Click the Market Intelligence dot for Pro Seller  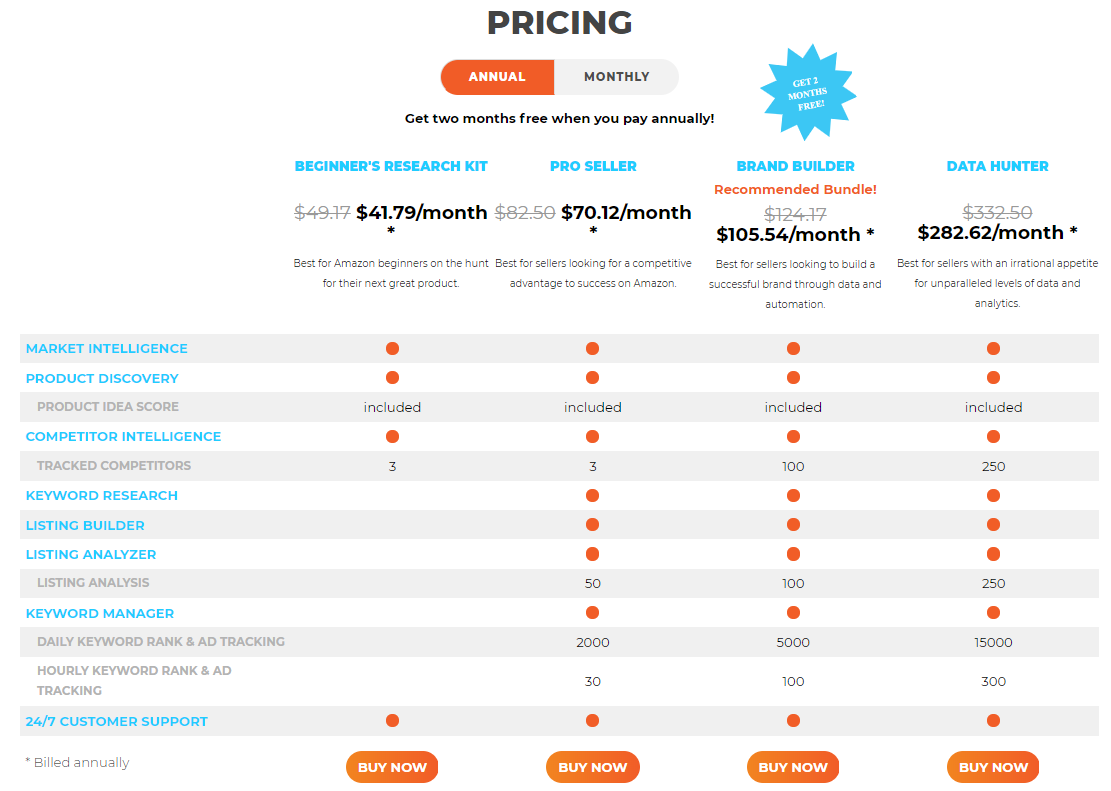coord(592,348)
